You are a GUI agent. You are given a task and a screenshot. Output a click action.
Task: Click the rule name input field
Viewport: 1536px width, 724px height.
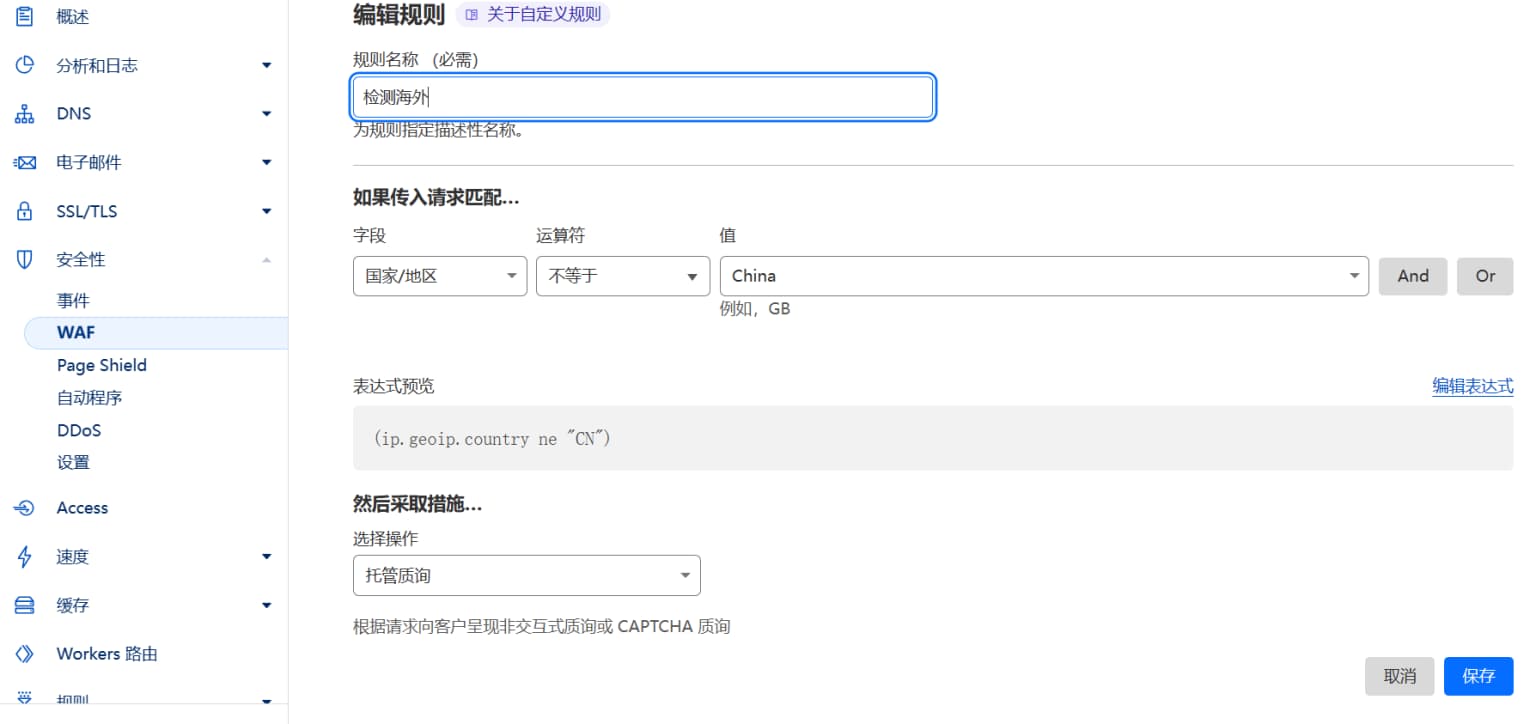tap(642, 97)
